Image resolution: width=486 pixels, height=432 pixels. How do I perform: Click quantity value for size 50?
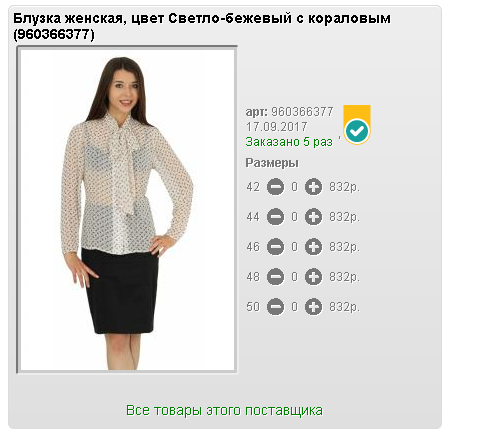pos(294,307)
